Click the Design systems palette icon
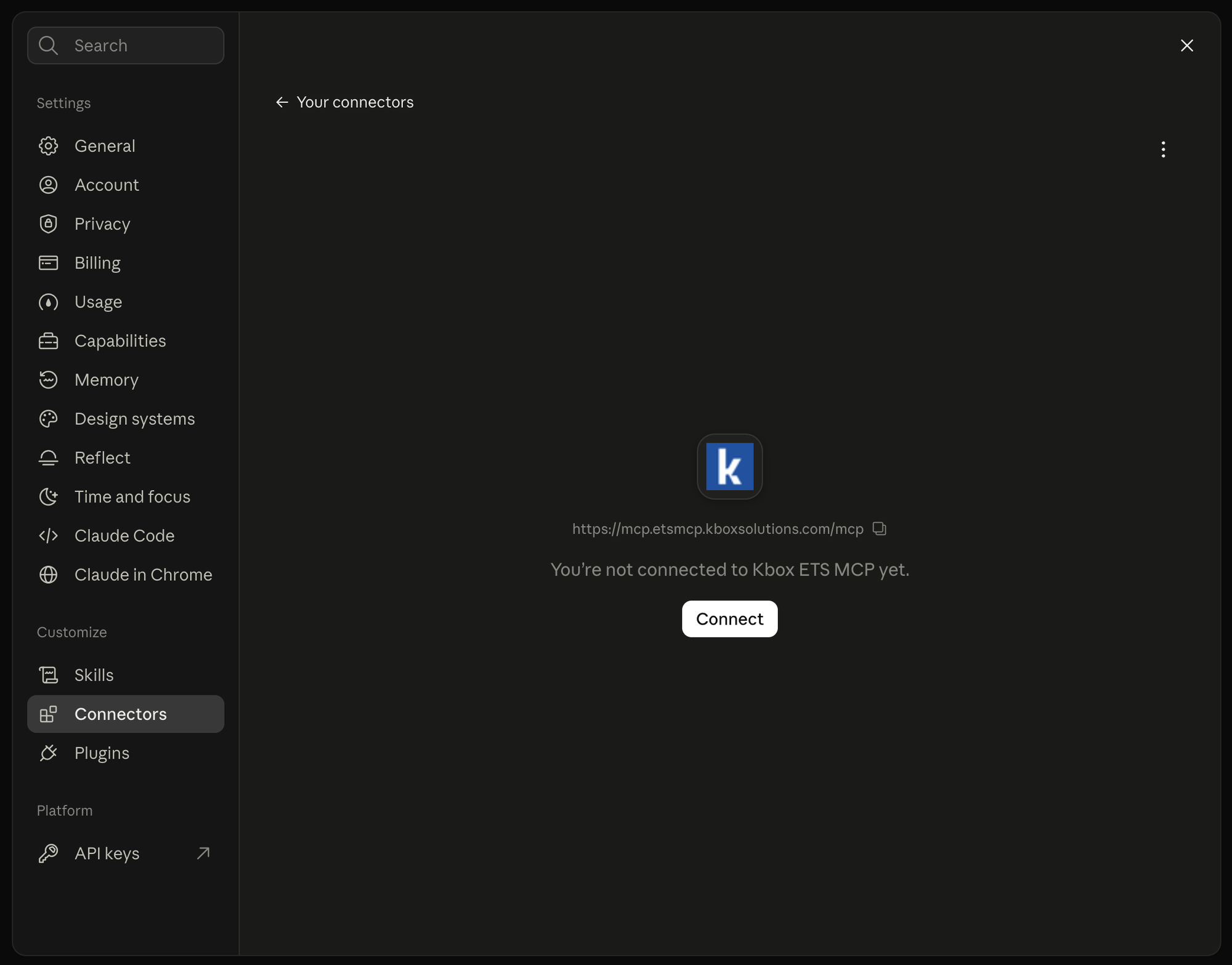This screenshot has width=1232, height=965. pyautogui.click(x=48, y=419)
